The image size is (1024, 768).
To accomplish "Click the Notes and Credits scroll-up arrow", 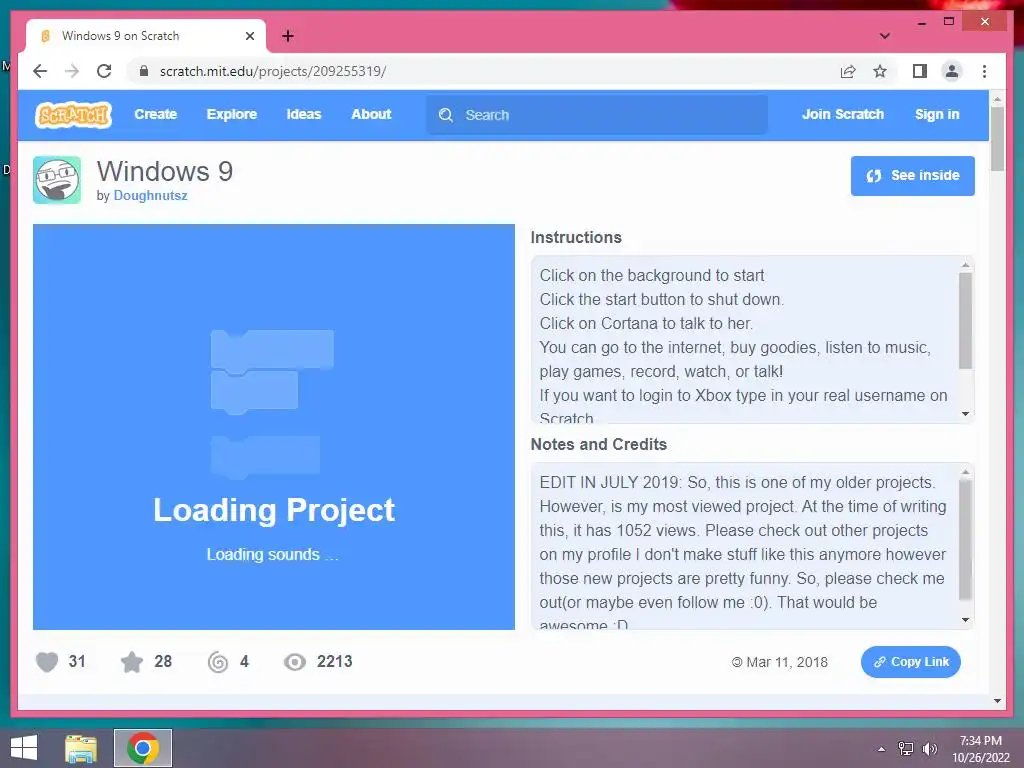I will 965,472.
